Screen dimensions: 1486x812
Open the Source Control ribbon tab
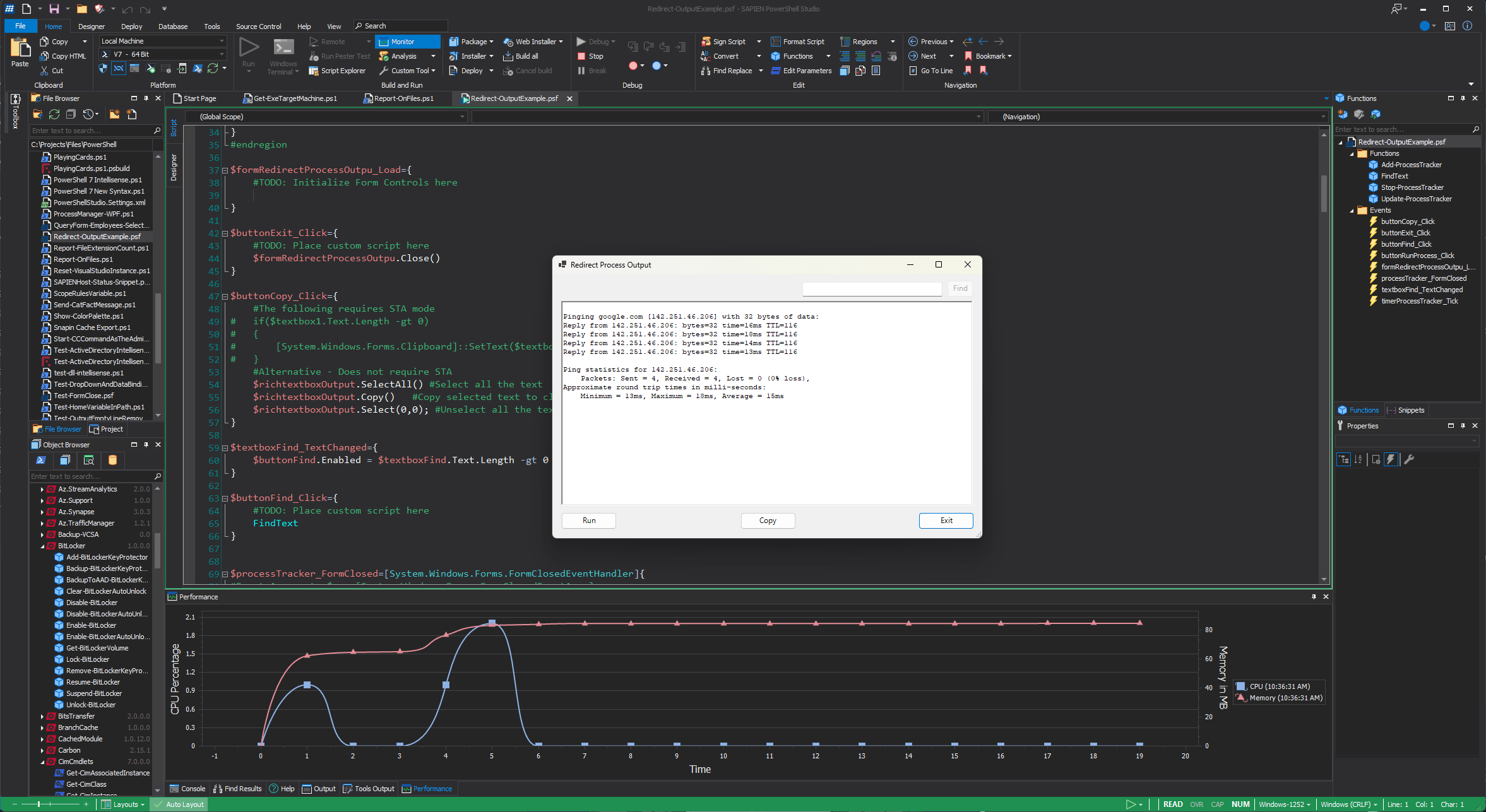[258, 26]
